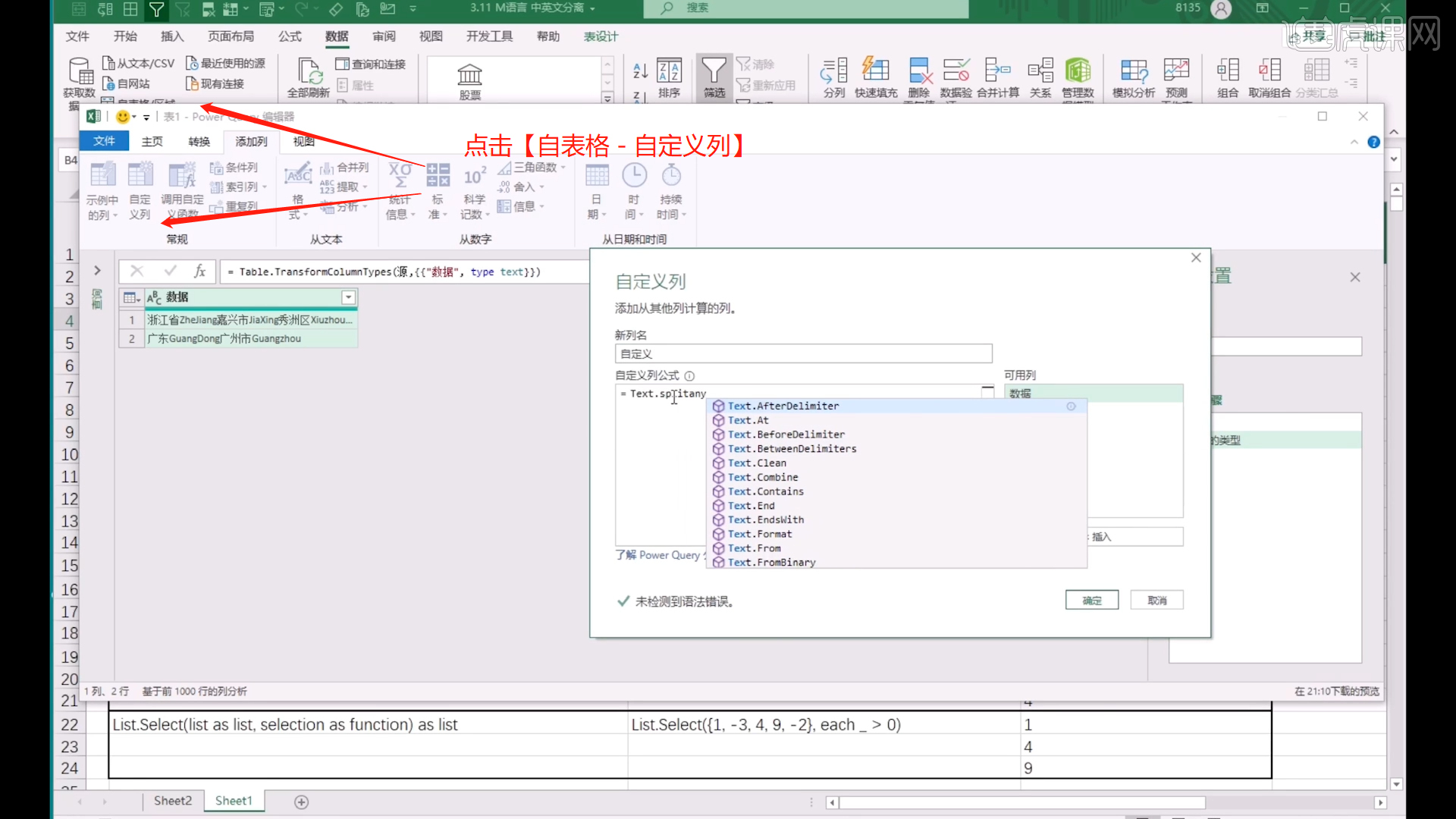Click the 获取数据 get data icon
This screenshot has width=1456, height=819.
click(80, 71)
